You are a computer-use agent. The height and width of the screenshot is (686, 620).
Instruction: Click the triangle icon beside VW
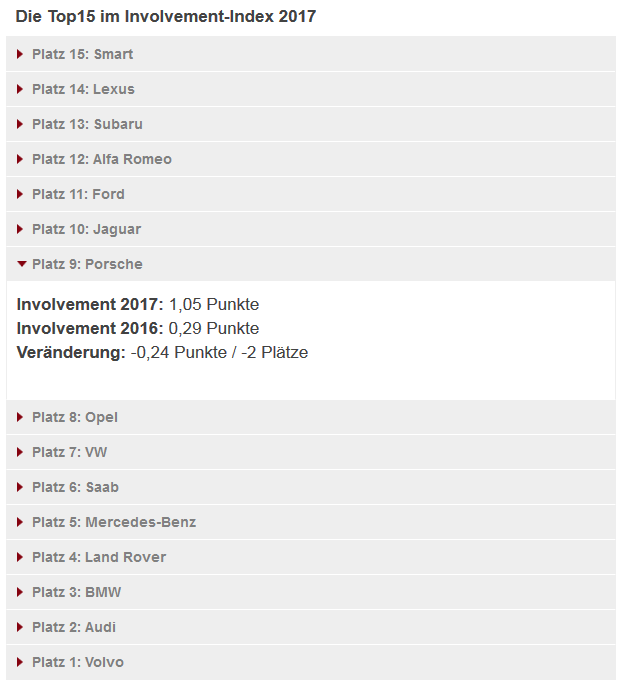(20, 452)
